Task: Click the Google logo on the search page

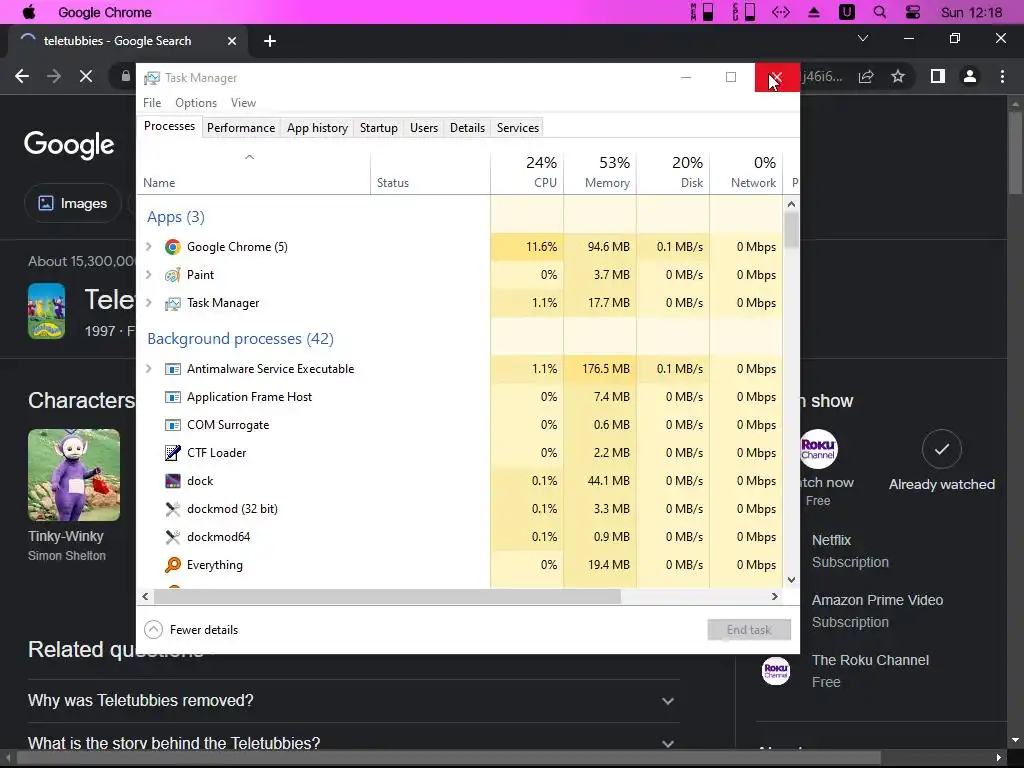Action: point(69,144)
